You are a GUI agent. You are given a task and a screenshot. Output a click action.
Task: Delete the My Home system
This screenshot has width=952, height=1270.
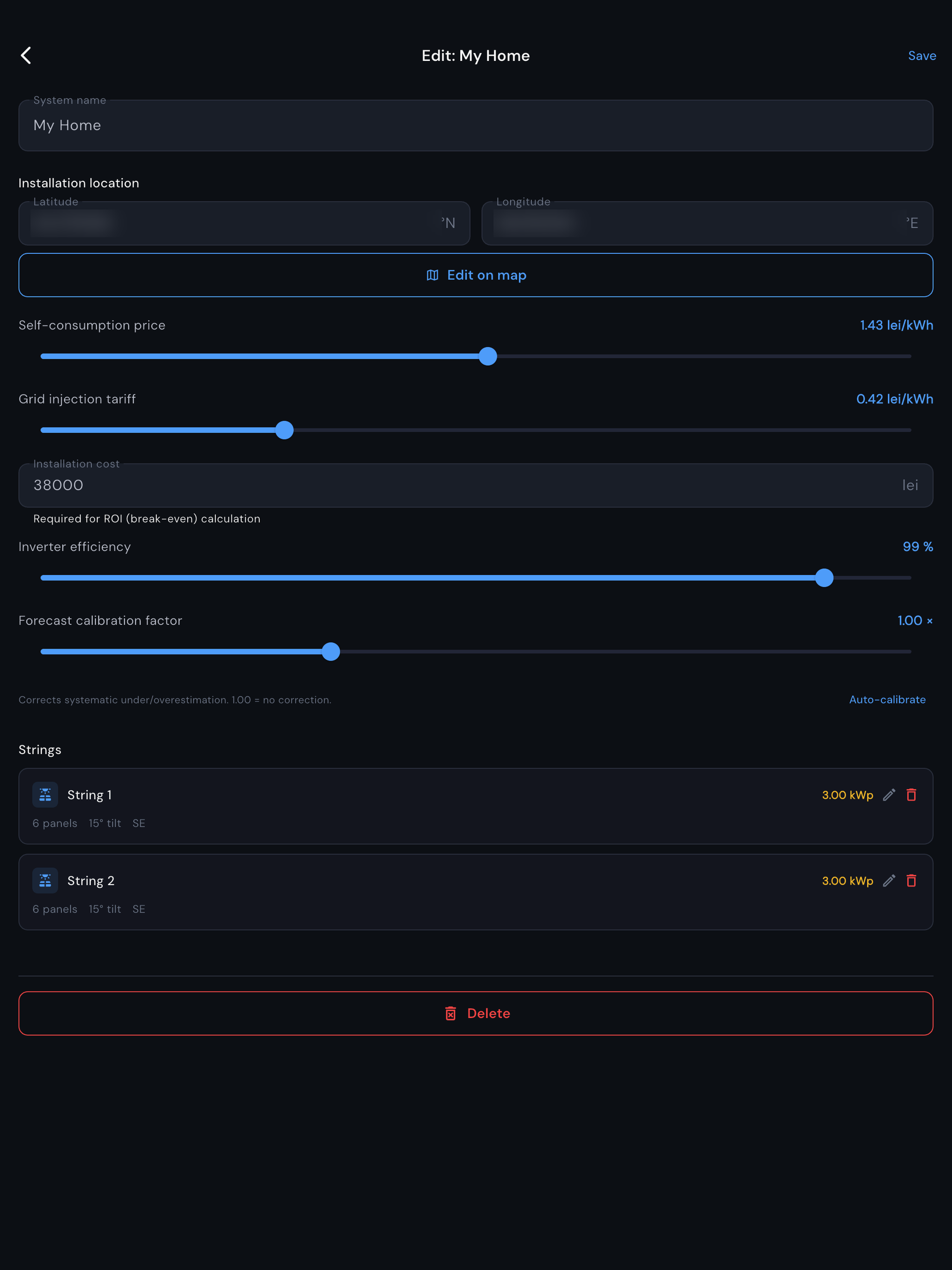coord(476,1013)
